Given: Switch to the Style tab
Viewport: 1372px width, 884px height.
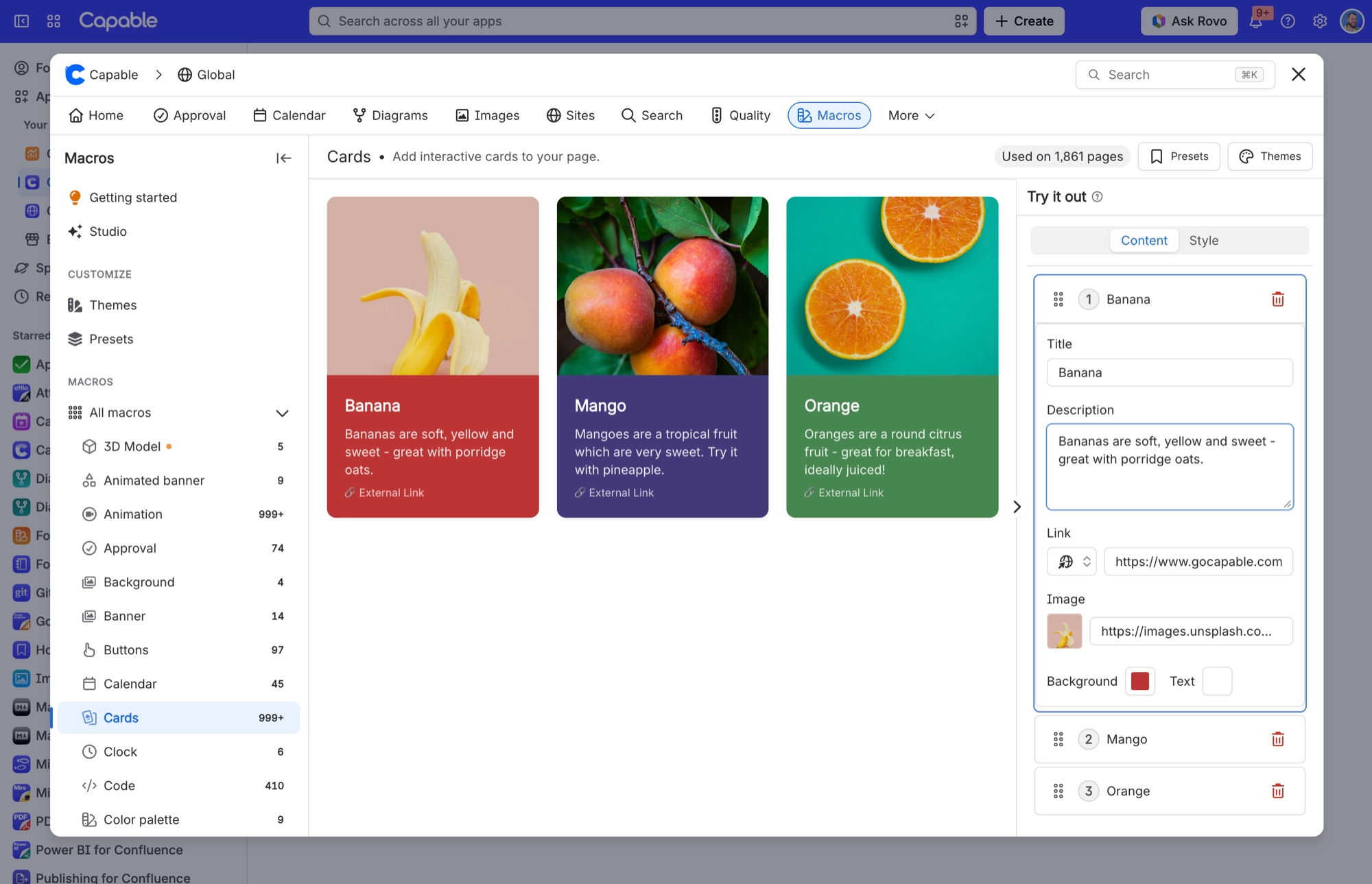Looking at the screenshot, I should point(1204,241).
